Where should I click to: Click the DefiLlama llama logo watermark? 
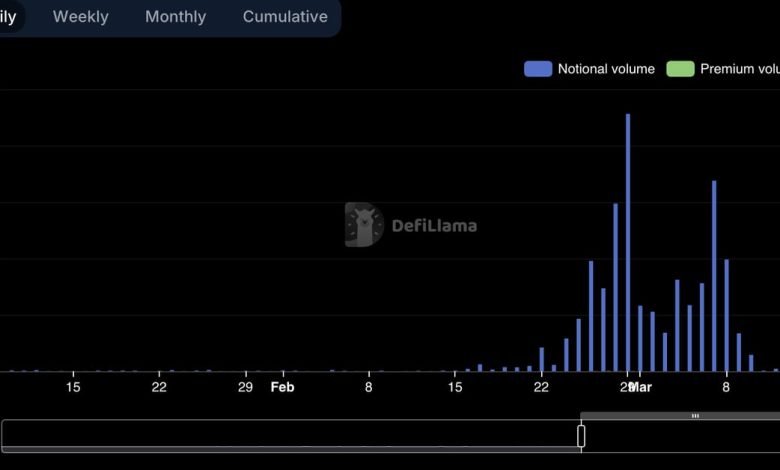click(x=364, y=225)
